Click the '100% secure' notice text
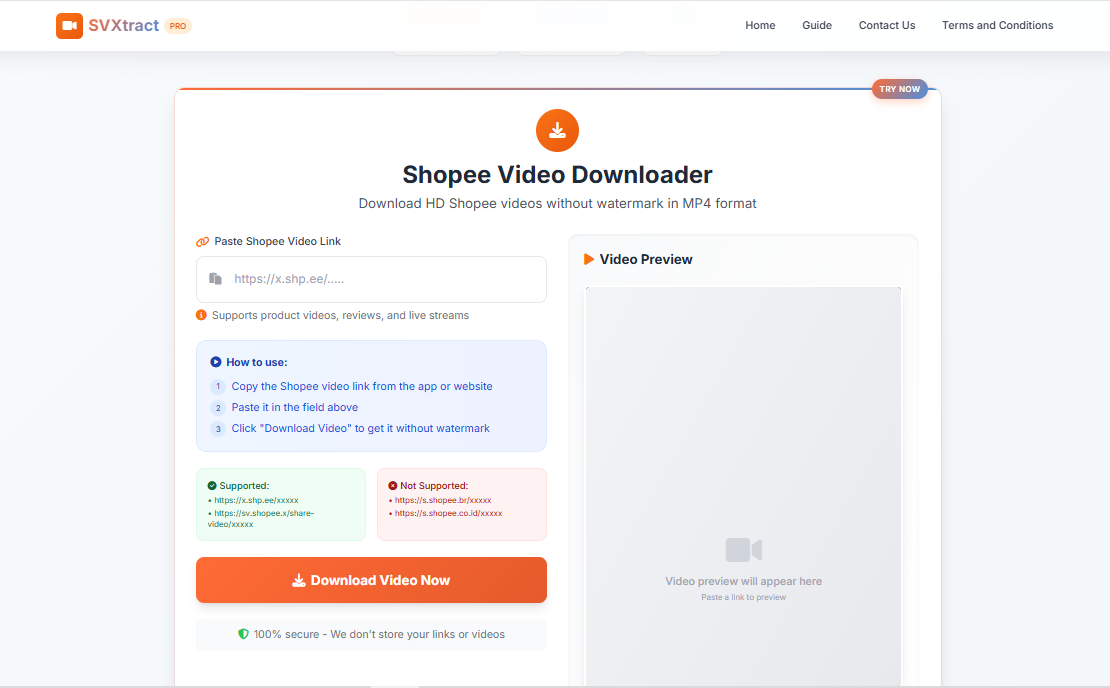The width and height of the screenshot is (1110, 688). tap(379, 635)
